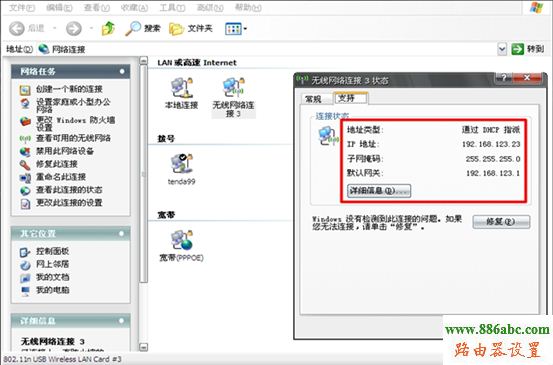Click the Repair (修复) button in dialog
Screen dimensions: 553x365
pos(501,221)
